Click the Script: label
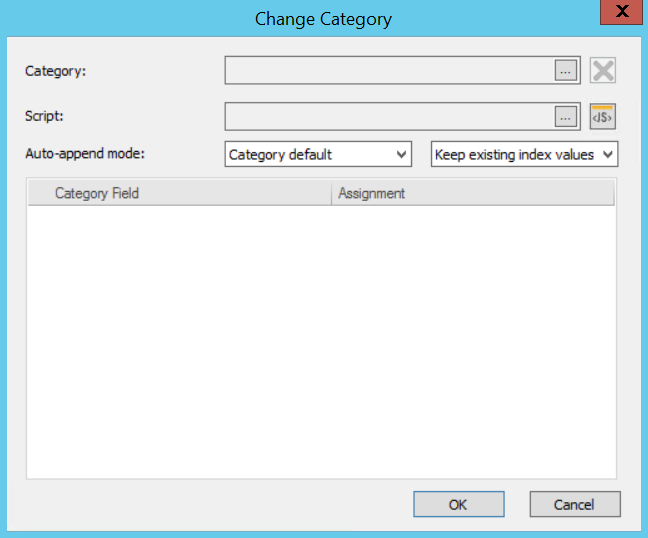This screenshot has width=648, height=538. click(44, 116)
